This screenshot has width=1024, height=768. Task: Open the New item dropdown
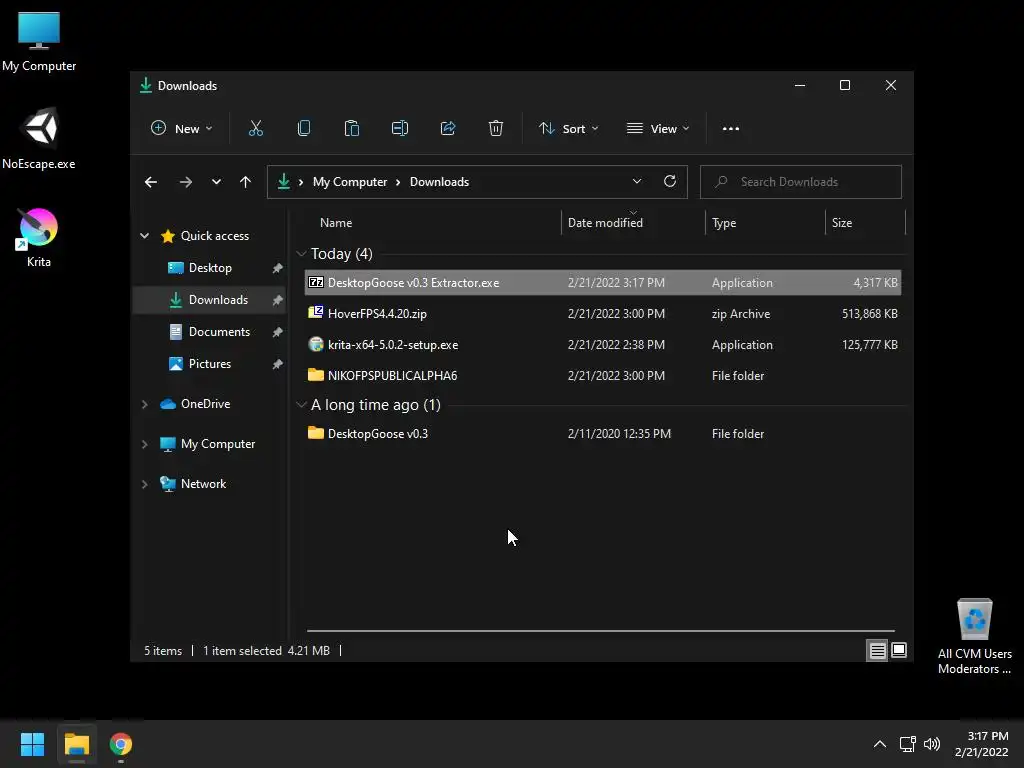(182, 129)
